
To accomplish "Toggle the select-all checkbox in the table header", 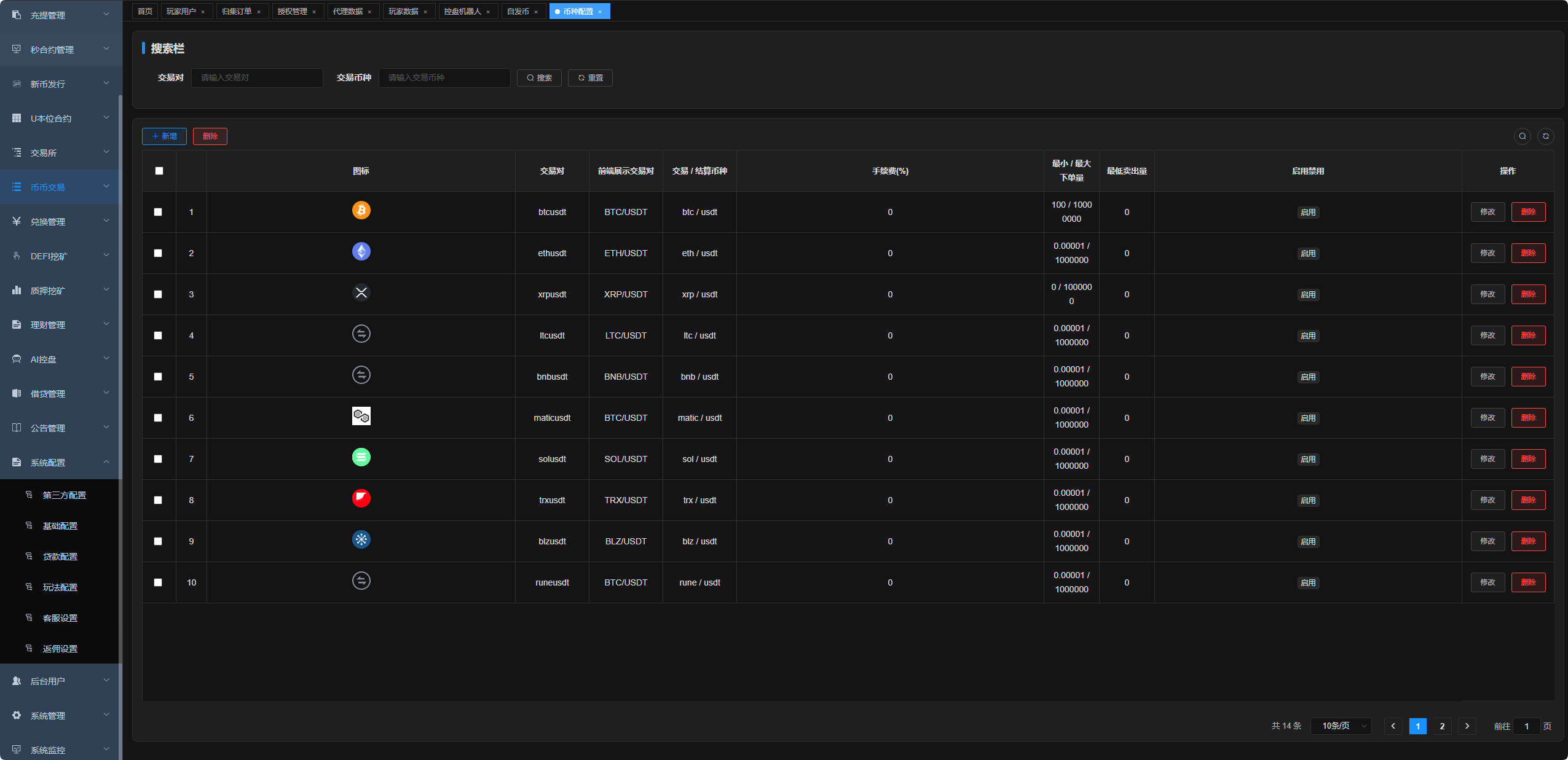I will (x=159, y=171).
